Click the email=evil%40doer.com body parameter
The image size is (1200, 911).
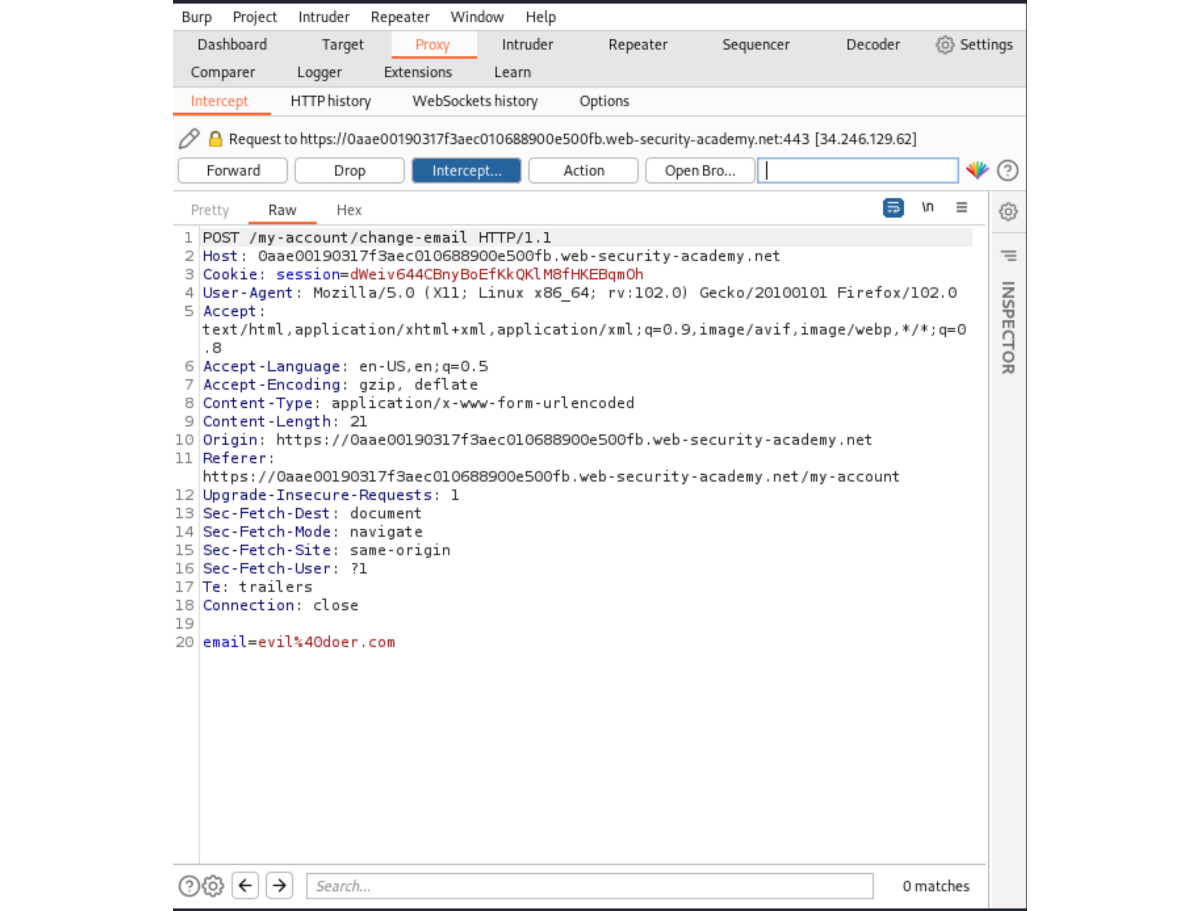299,642
